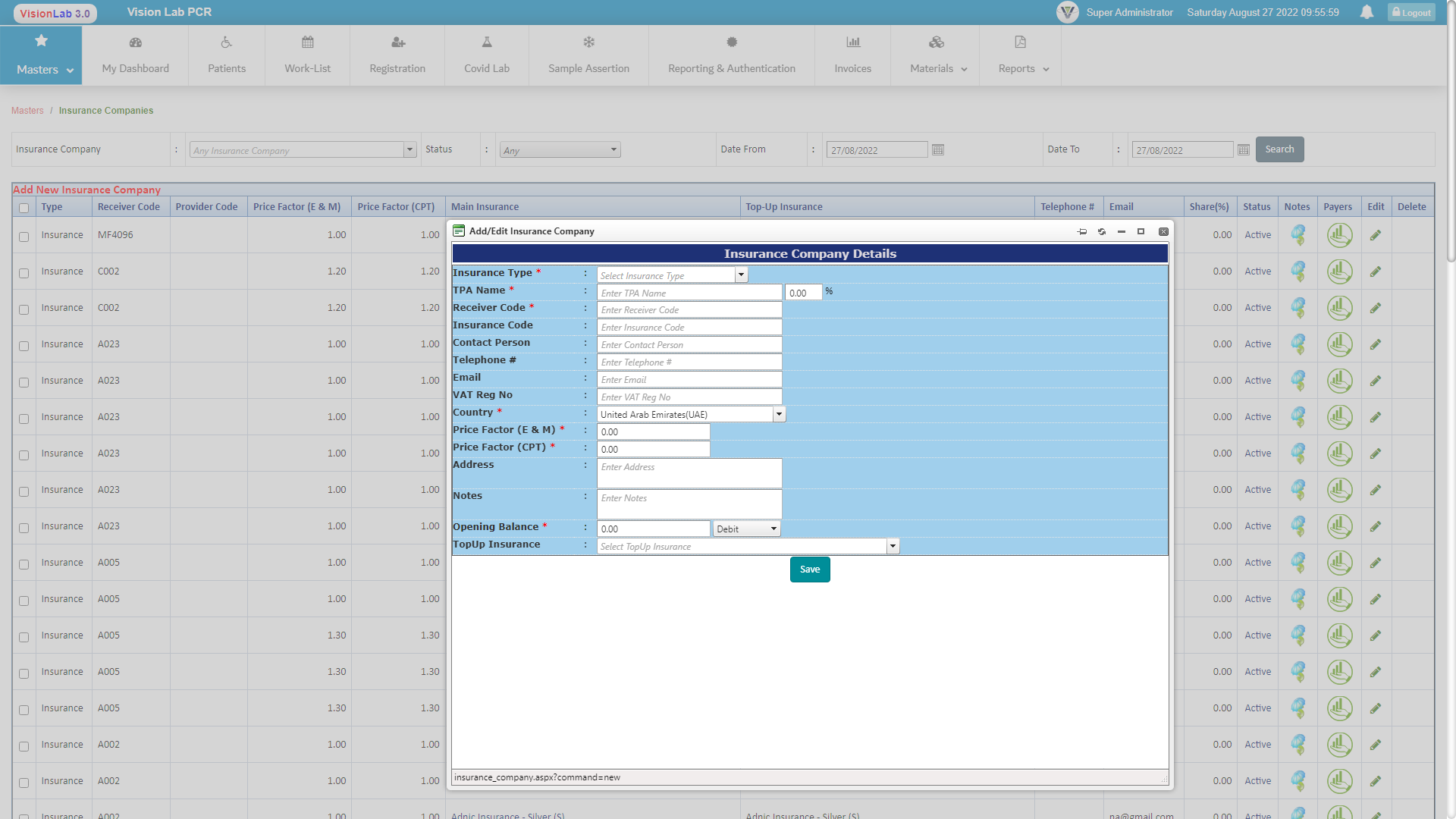Open Reporting & Authentication
Viewport: 1456px width, 819px height.
(731, 55)
